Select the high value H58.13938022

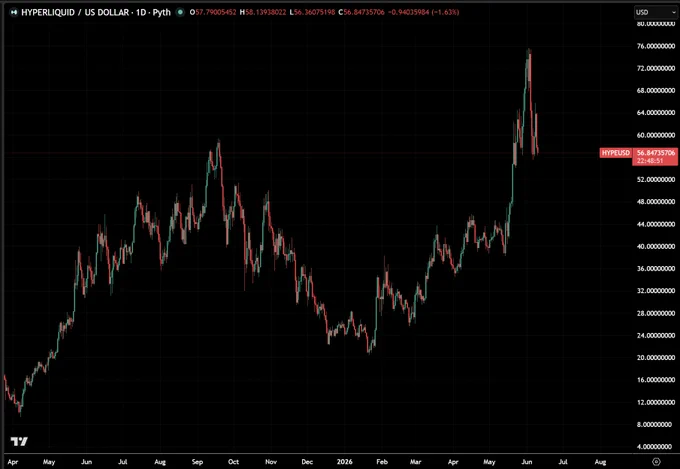click(263, 13)
